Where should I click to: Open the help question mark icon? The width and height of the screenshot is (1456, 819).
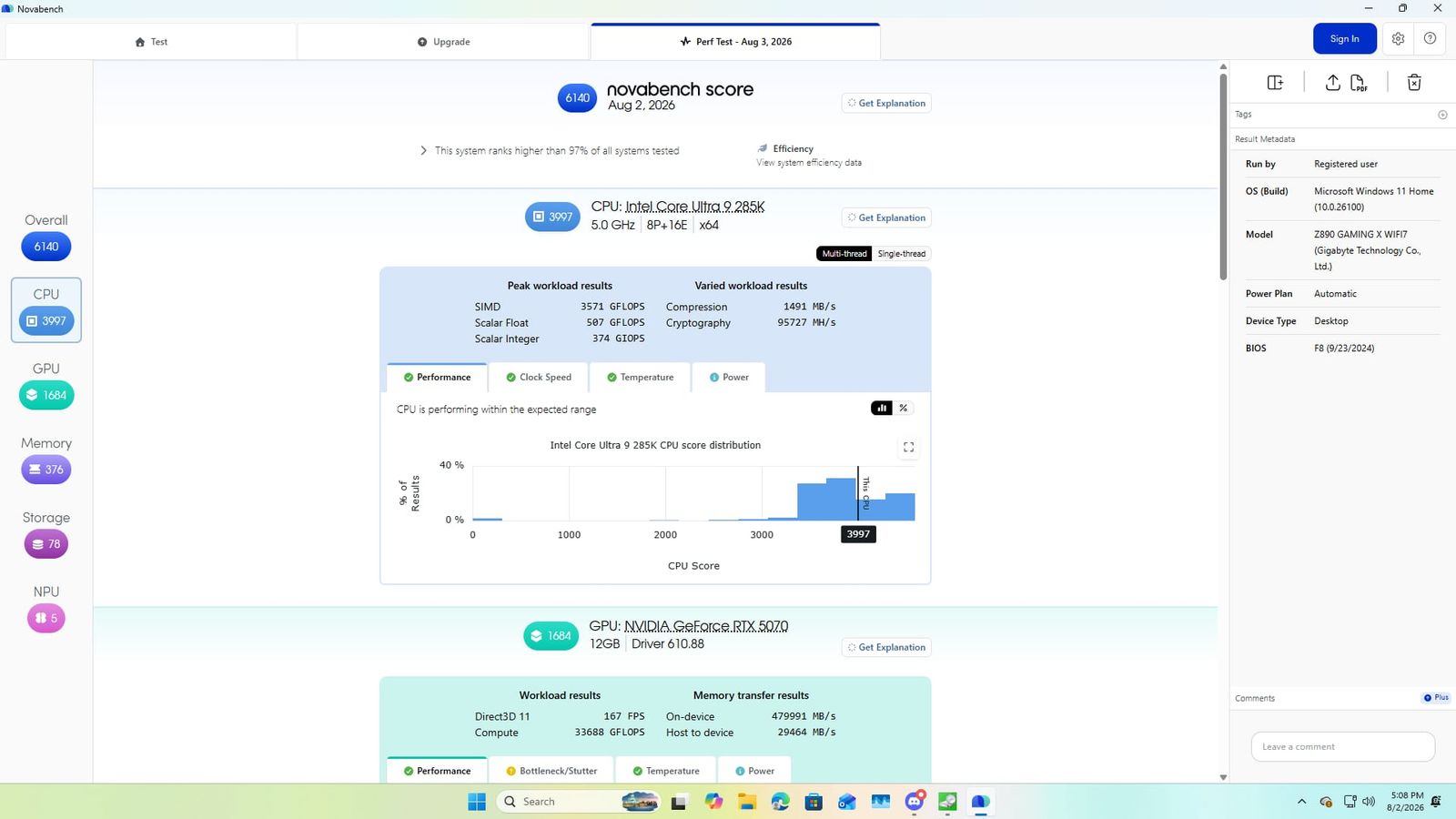click(x=1430, y=39)
